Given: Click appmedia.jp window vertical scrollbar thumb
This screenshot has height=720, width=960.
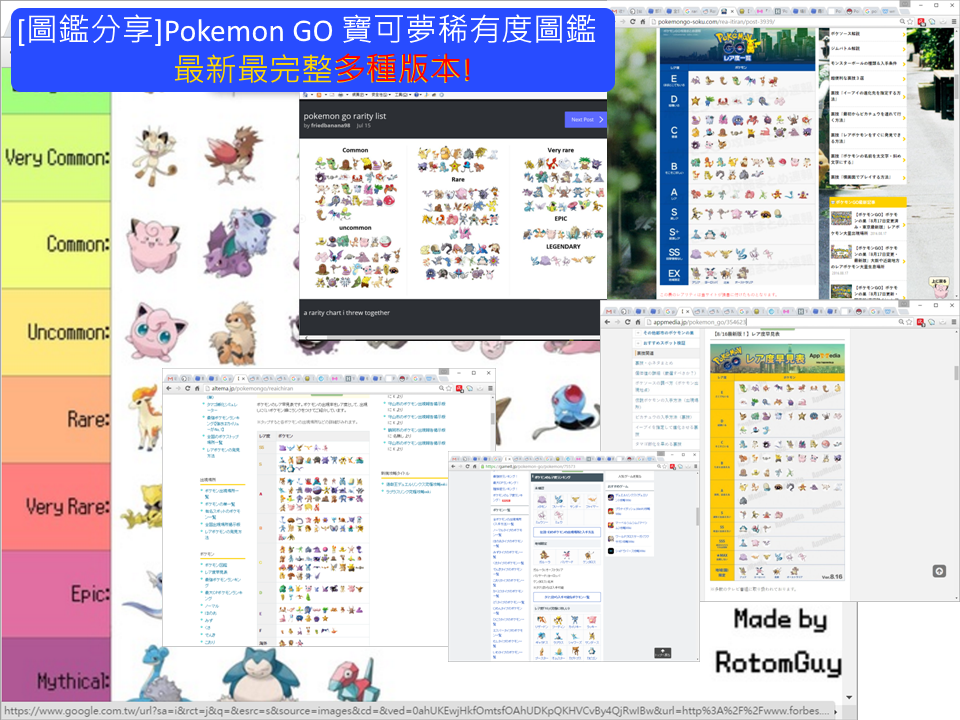Looking at the screenshot, I should tap(956, 372).
